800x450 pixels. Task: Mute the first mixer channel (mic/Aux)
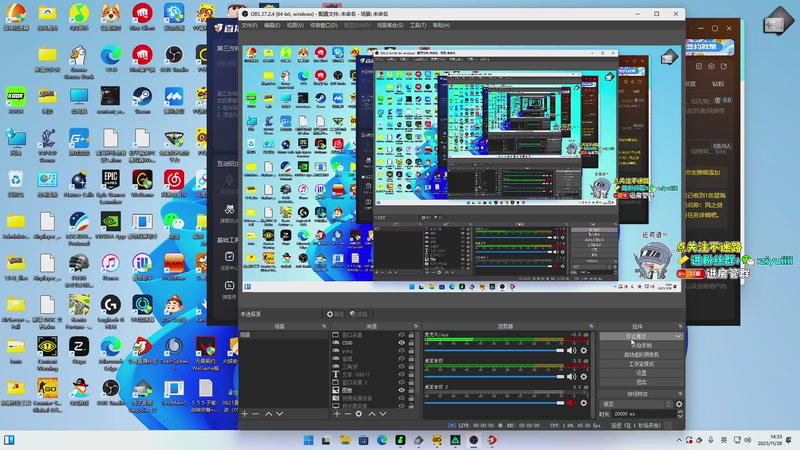[x=571, y=351]
